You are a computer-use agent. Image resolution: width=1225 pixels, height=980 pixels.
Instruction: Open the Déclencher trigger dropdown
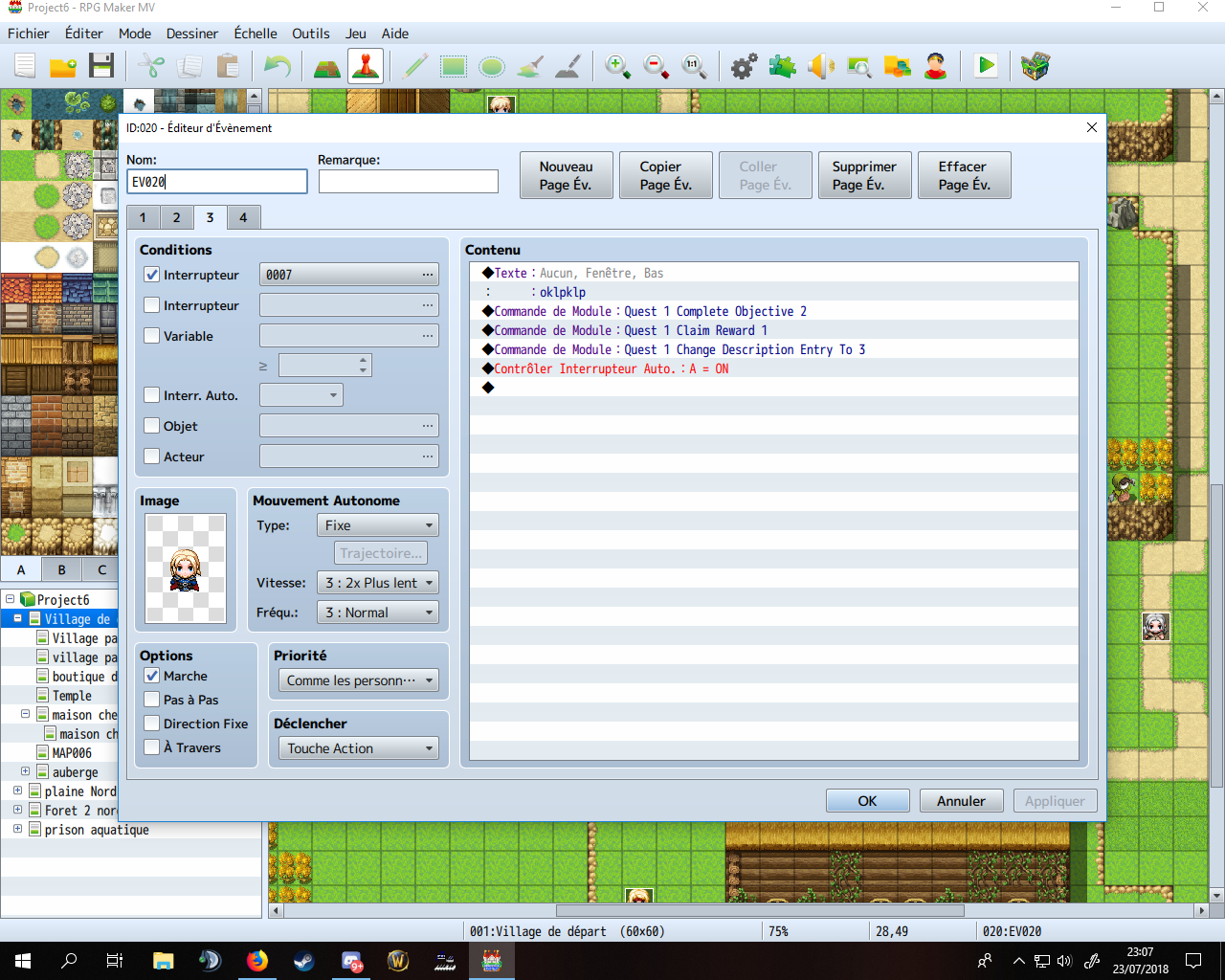point(358,748)
